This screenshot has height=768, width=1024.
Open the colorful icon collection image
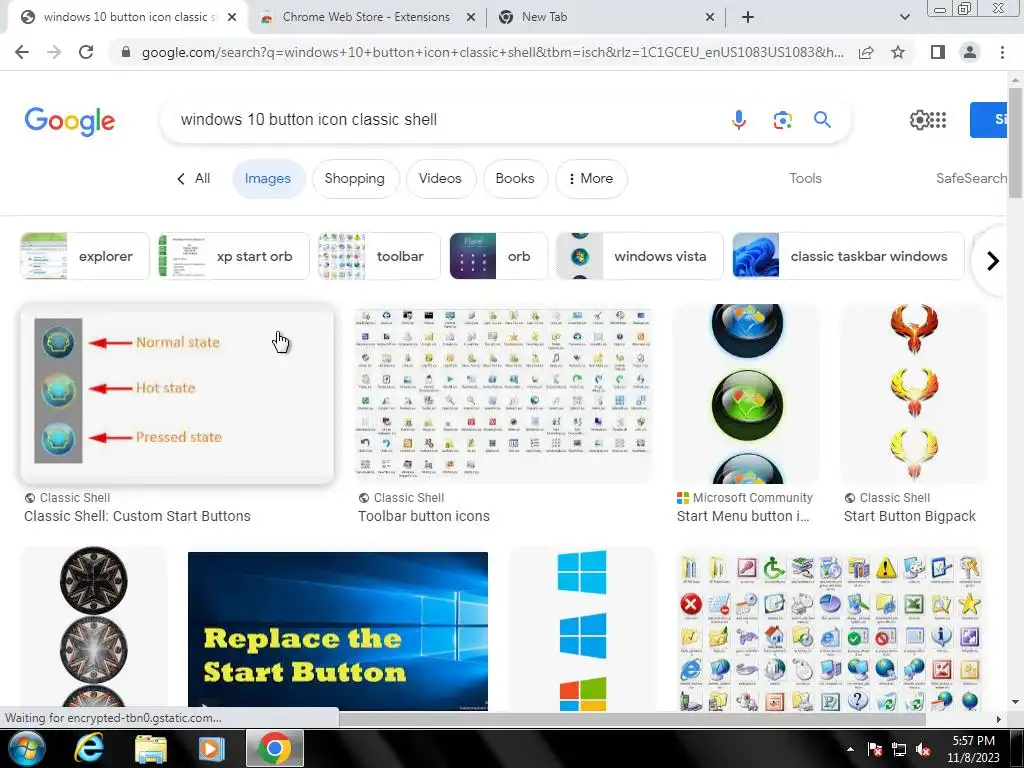(830, 632)
